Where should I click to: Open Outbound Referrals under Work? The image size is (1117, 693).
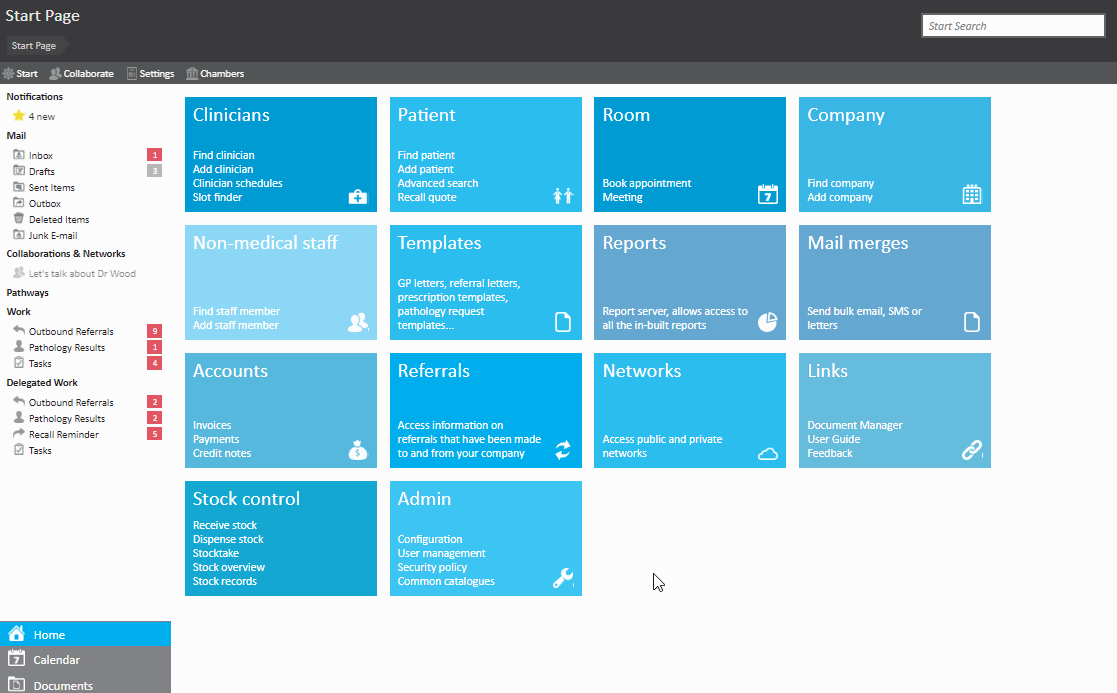pos(70,332)
